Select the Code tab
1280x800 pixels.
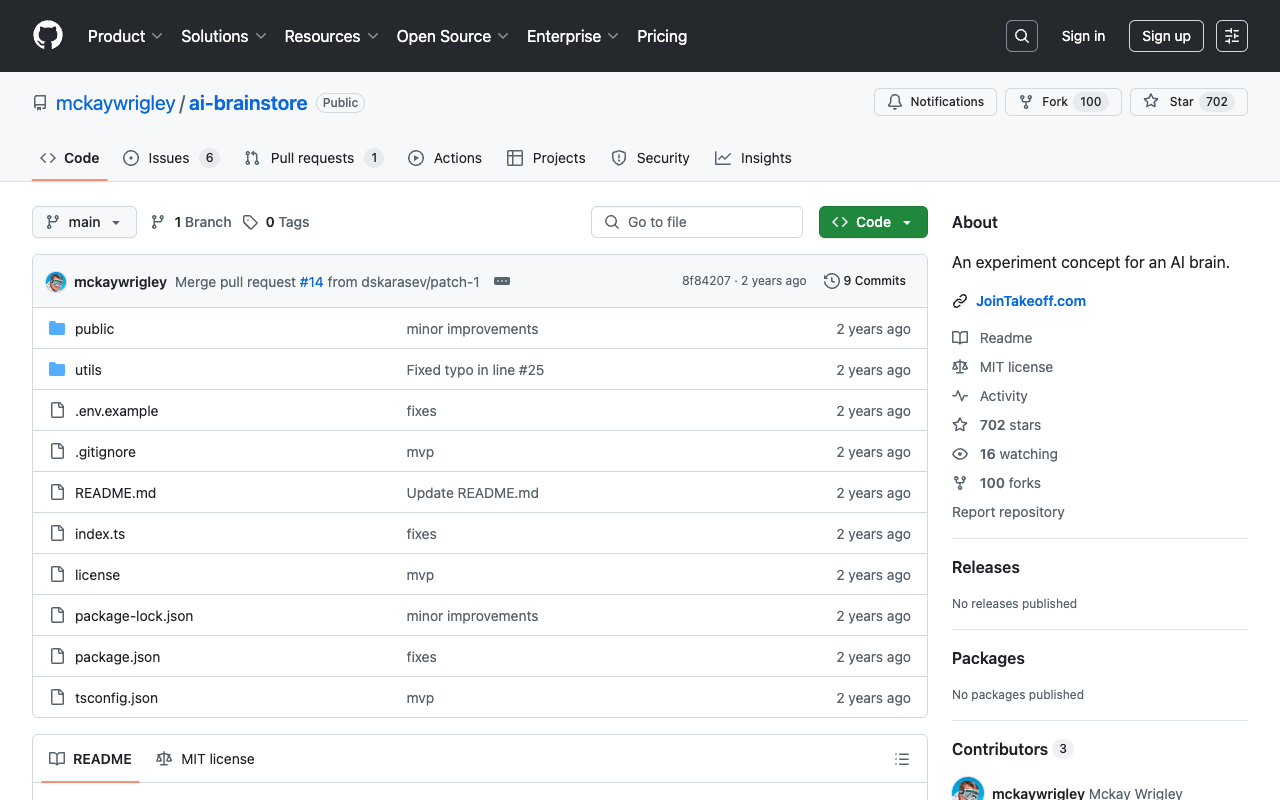pos(70,158)
